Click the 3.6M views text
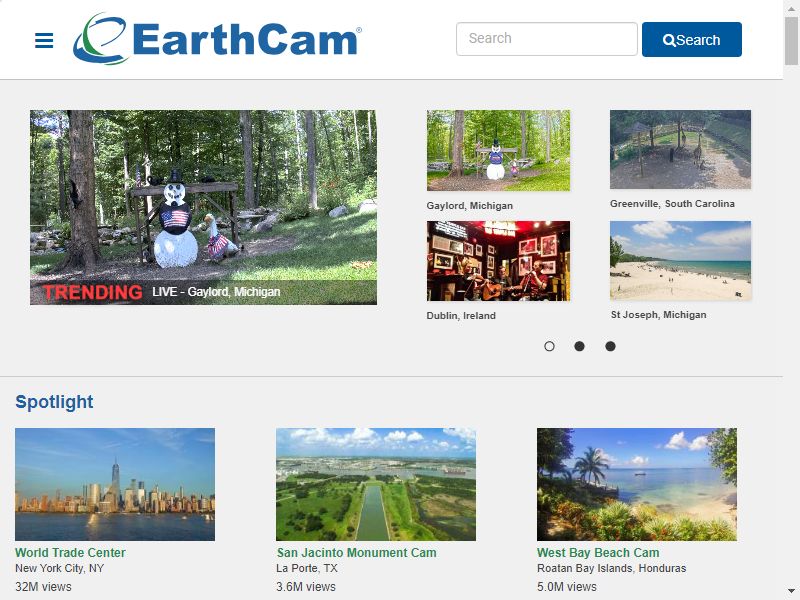 [306, 587]
